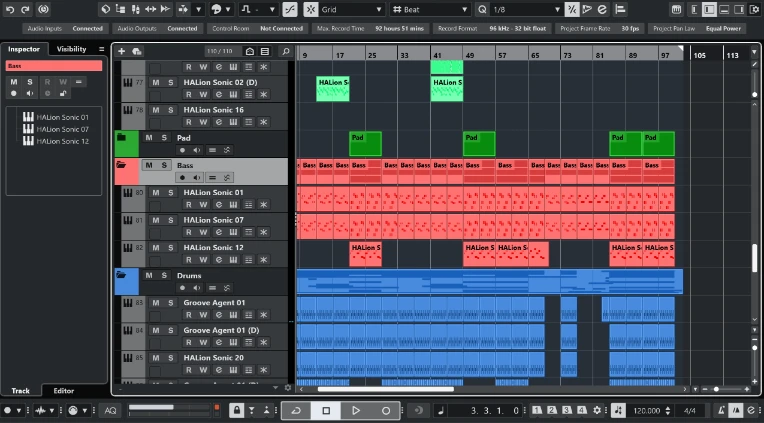Open the Editor tab in the inspector

pos(63,390)
